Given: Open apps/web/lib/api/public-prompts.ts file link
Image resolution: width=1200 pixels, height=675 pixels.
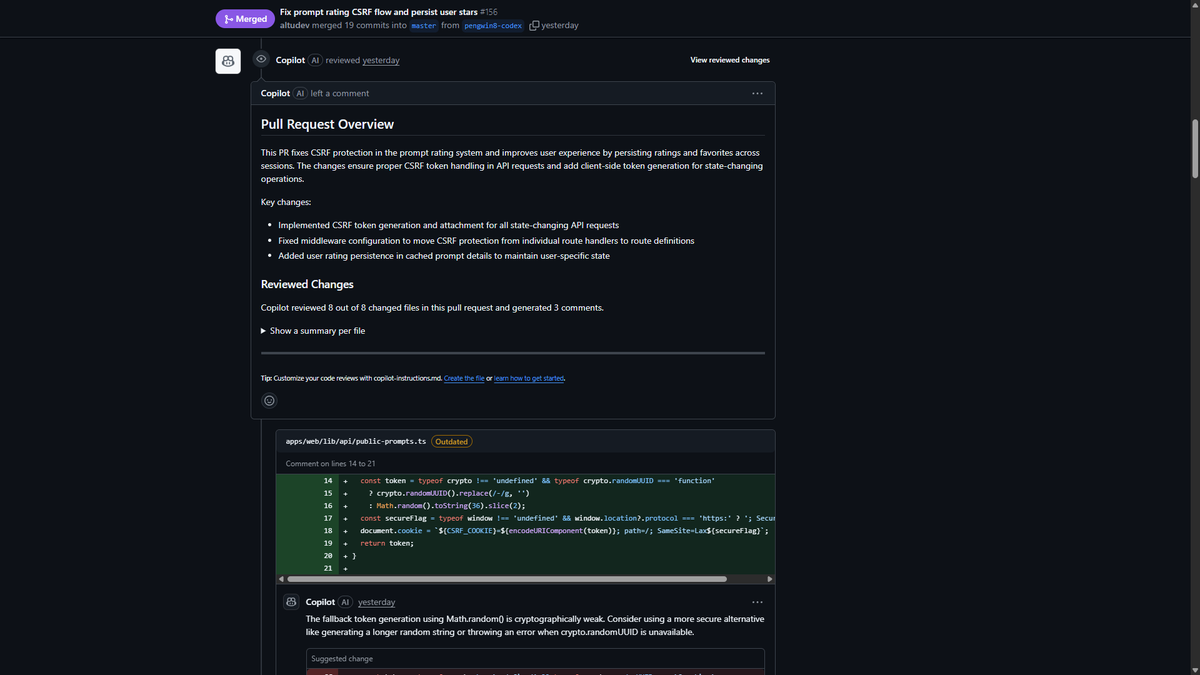Looking at the screenshot, I should [x=356, y=441].
